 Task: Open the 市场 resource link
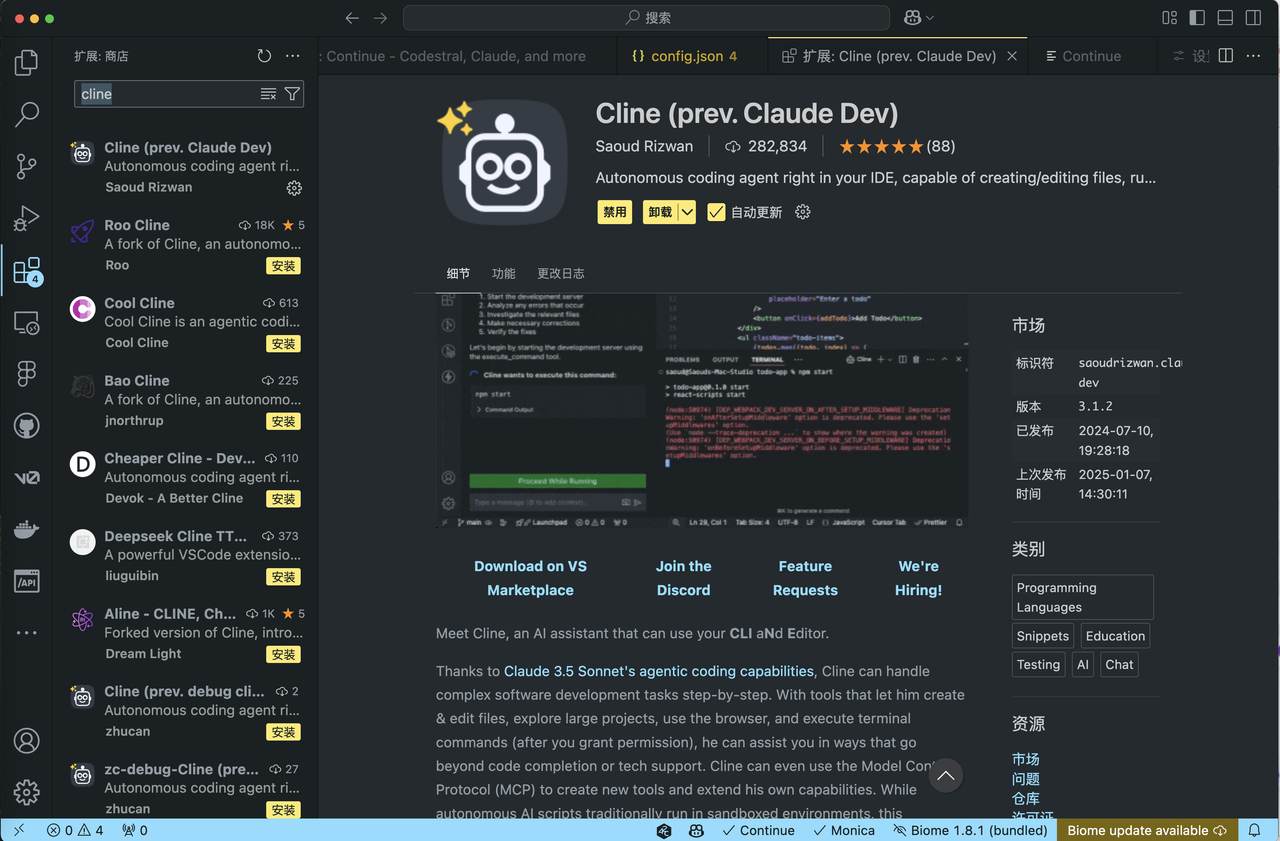coord(1026,759)
